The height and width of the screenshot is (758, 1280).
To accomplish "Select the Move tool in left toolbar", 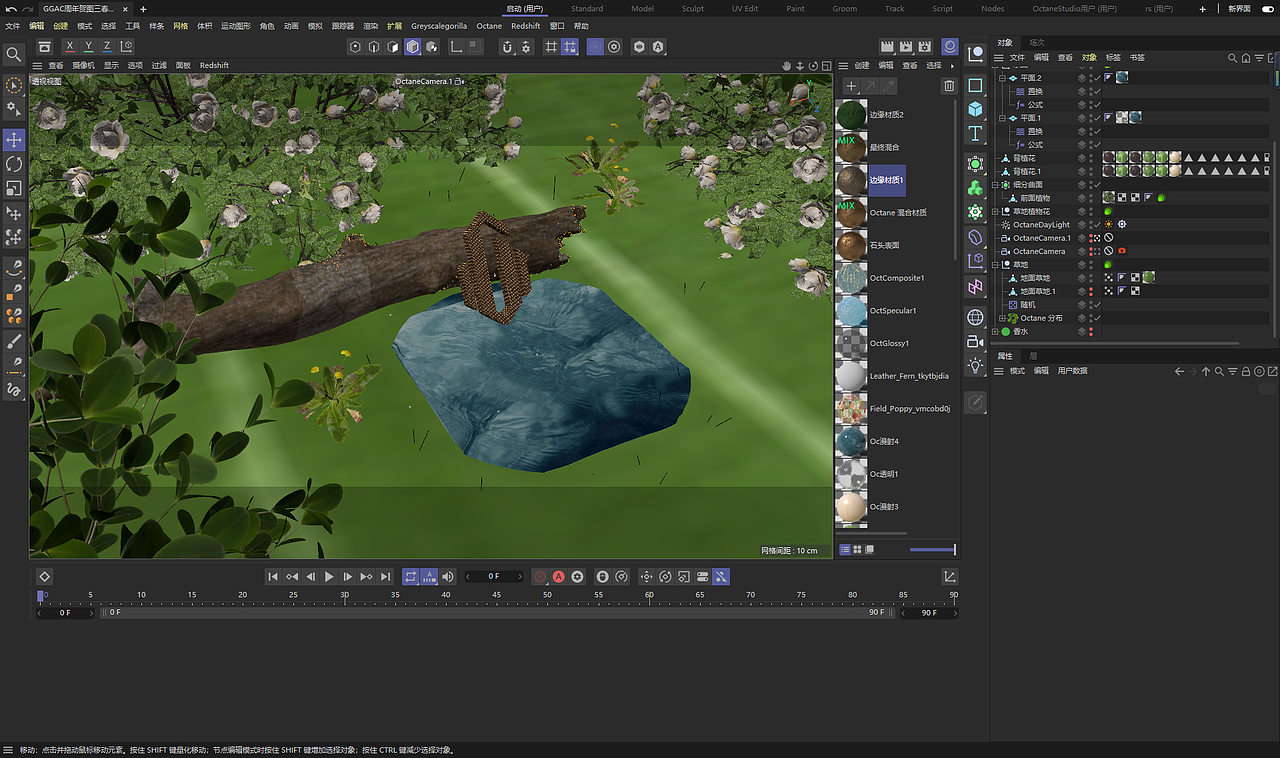I will pyautogui.click(x=14, y=139).
